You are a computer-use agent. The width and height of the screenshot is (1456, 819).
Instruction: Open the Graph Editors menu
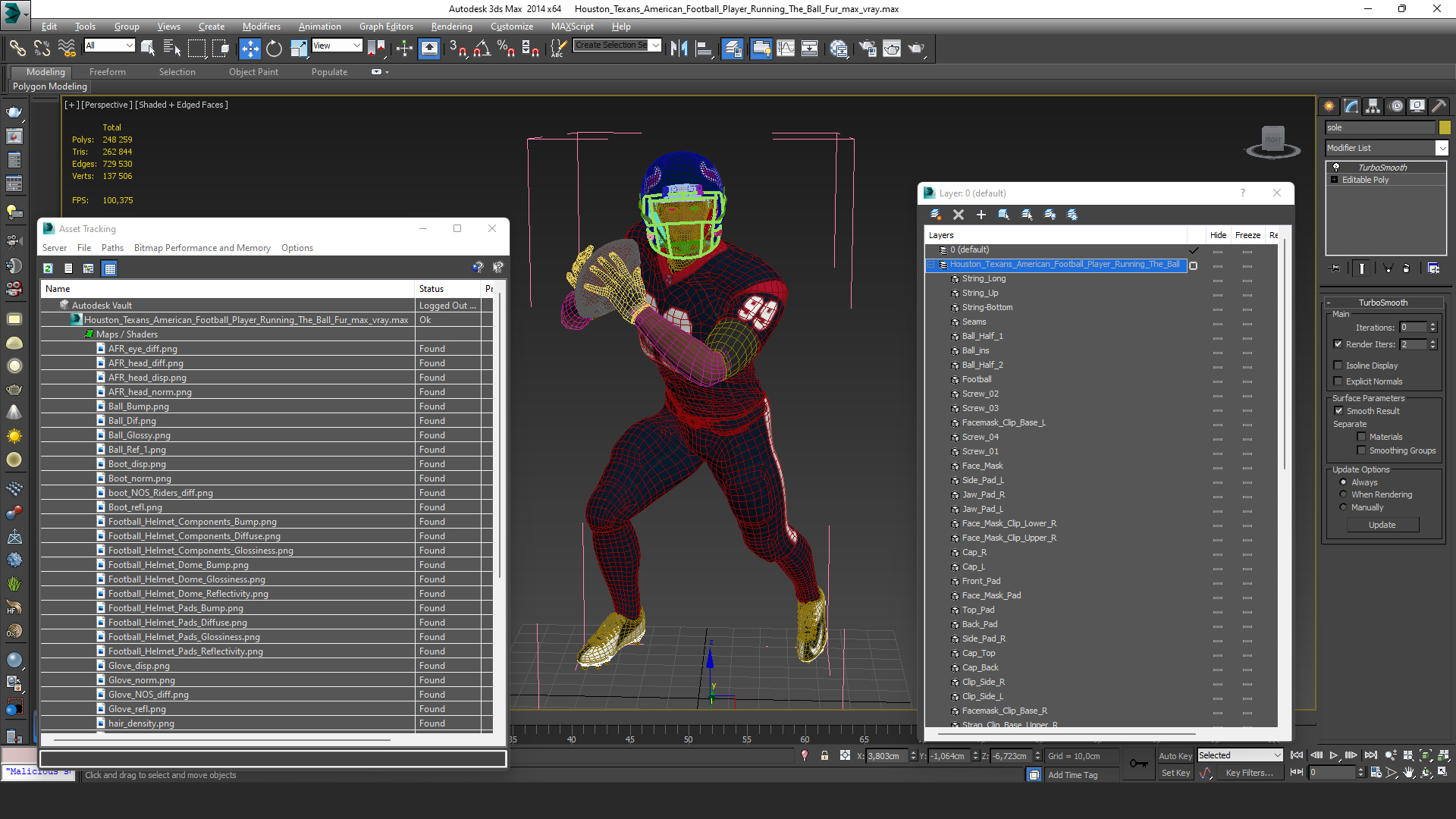pyautogui.click(x=386, y=27)
